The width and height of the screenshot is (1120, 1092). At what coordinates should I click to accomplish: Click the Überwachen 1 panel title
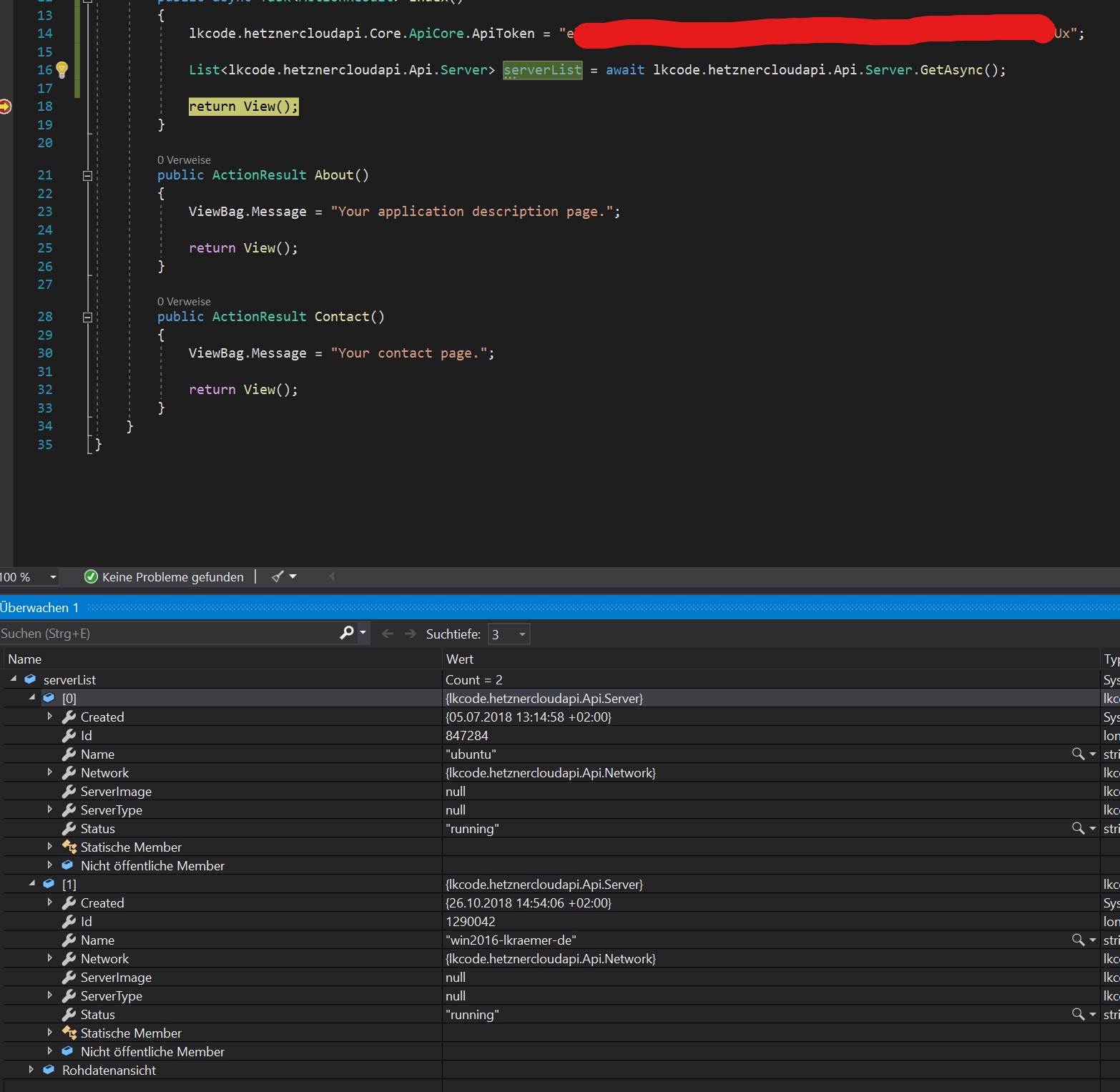coord(39,607)
